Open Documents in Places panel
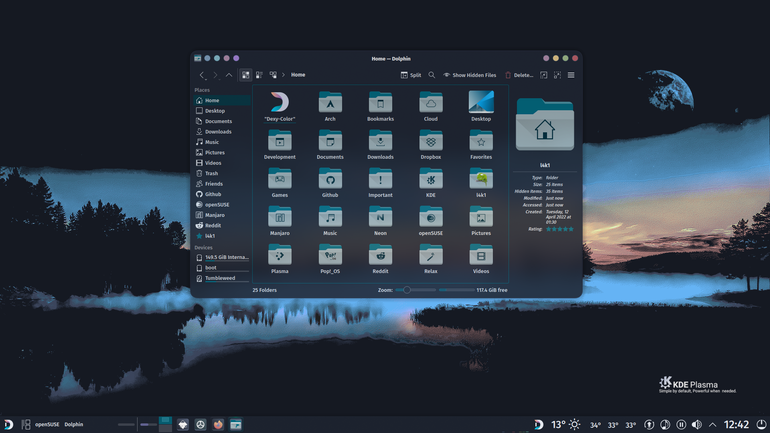The width and height of the screenshot is (770, 433). 222,121
